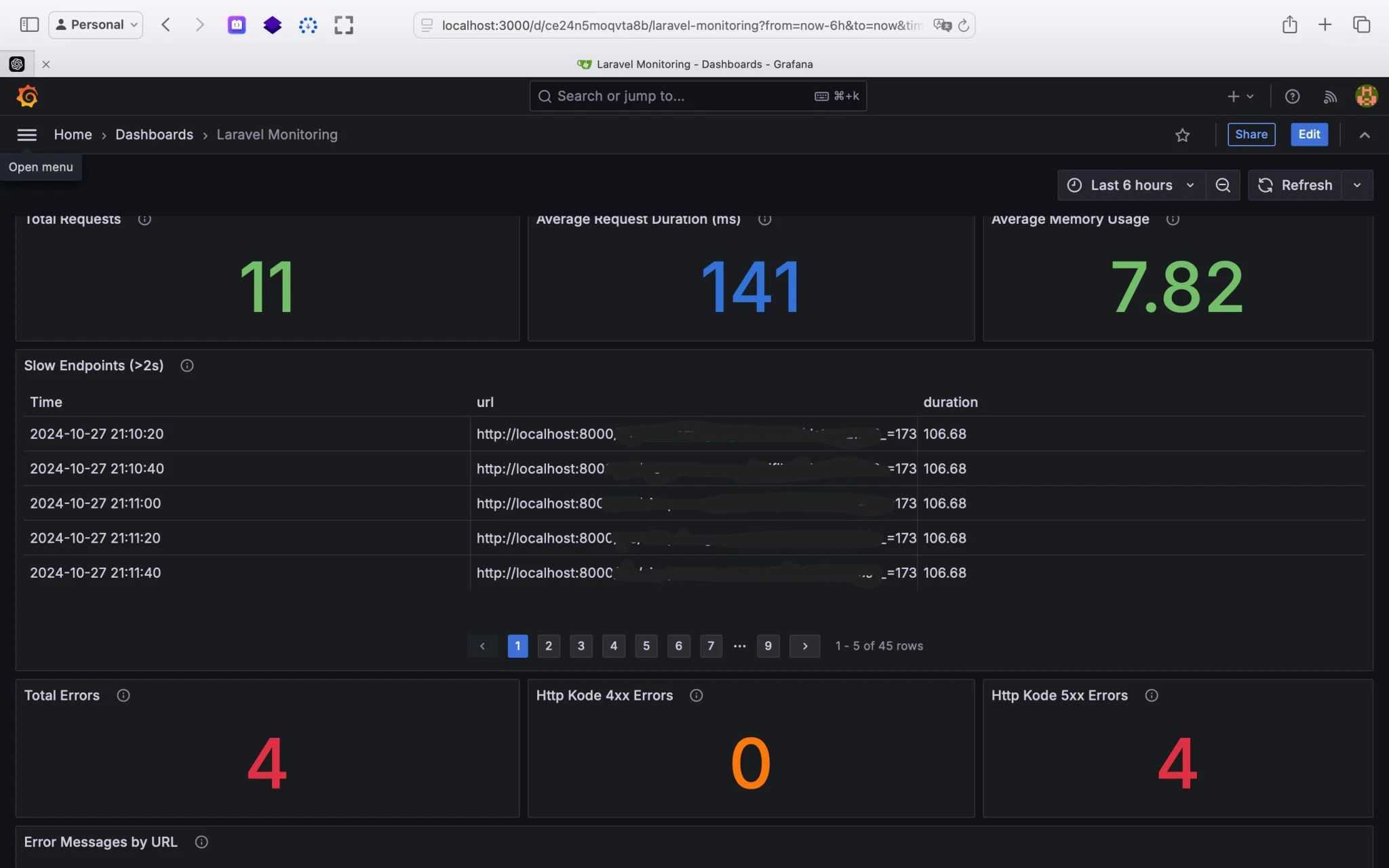Click the Refresh interval dropdown arrow
Viewport: 1389px width, 868px height.
pyautogui.click(x=1359, y=185)
